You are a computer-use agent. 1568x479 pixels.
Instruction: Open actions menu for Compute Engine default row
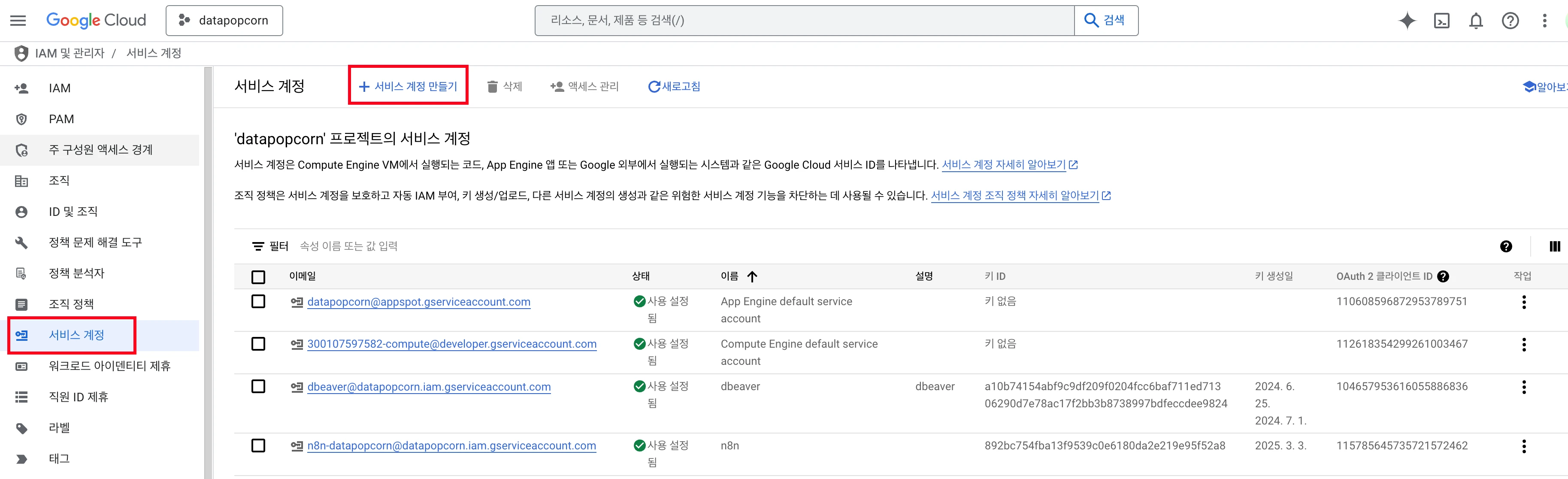1523,345
